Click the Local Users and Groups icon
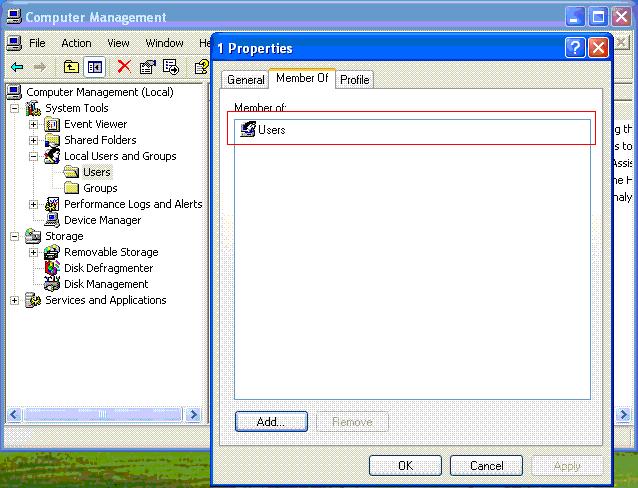Viewport: 638px width, 488px height. [52, 156]
